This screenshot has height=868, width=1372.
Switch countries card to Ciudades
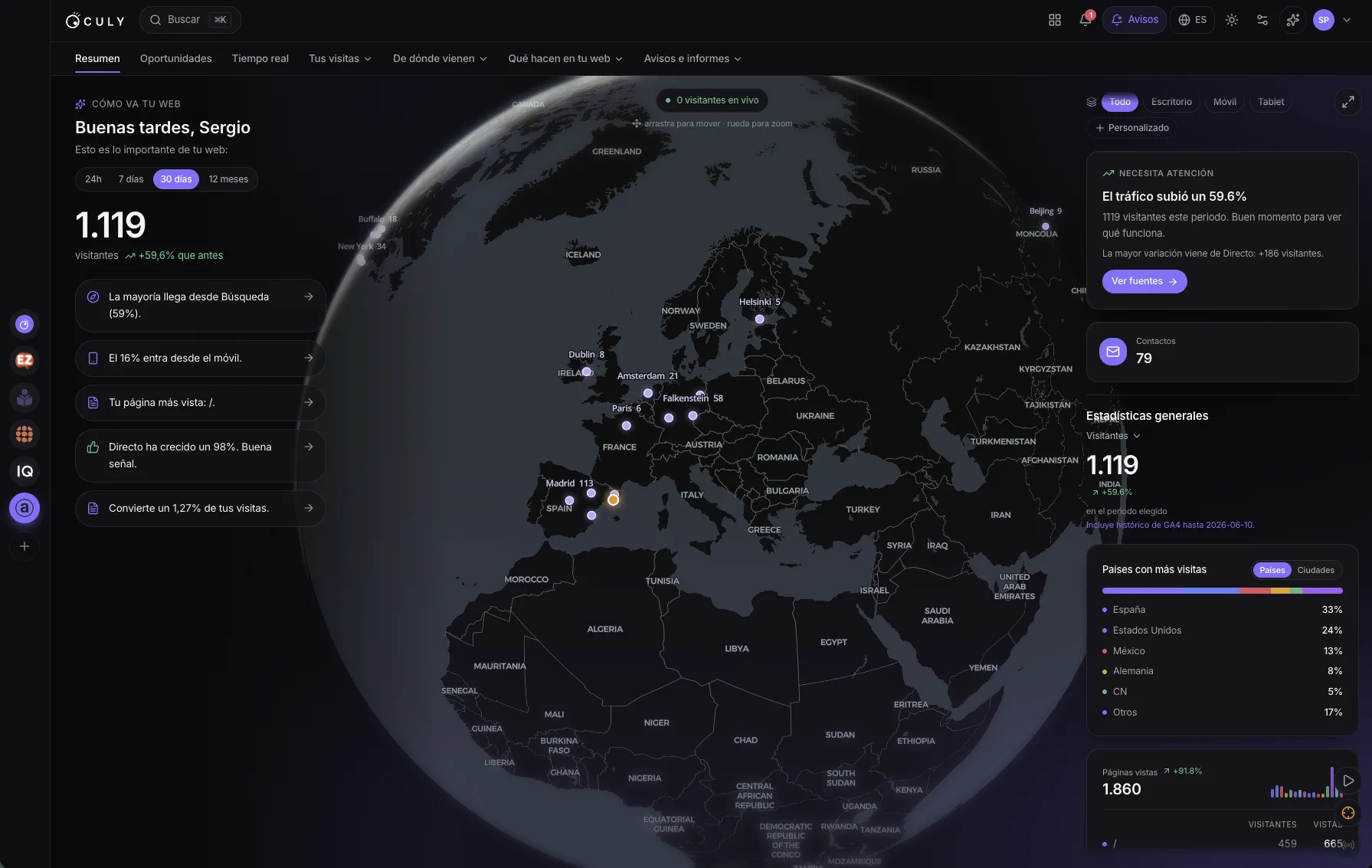[1316, 570]
